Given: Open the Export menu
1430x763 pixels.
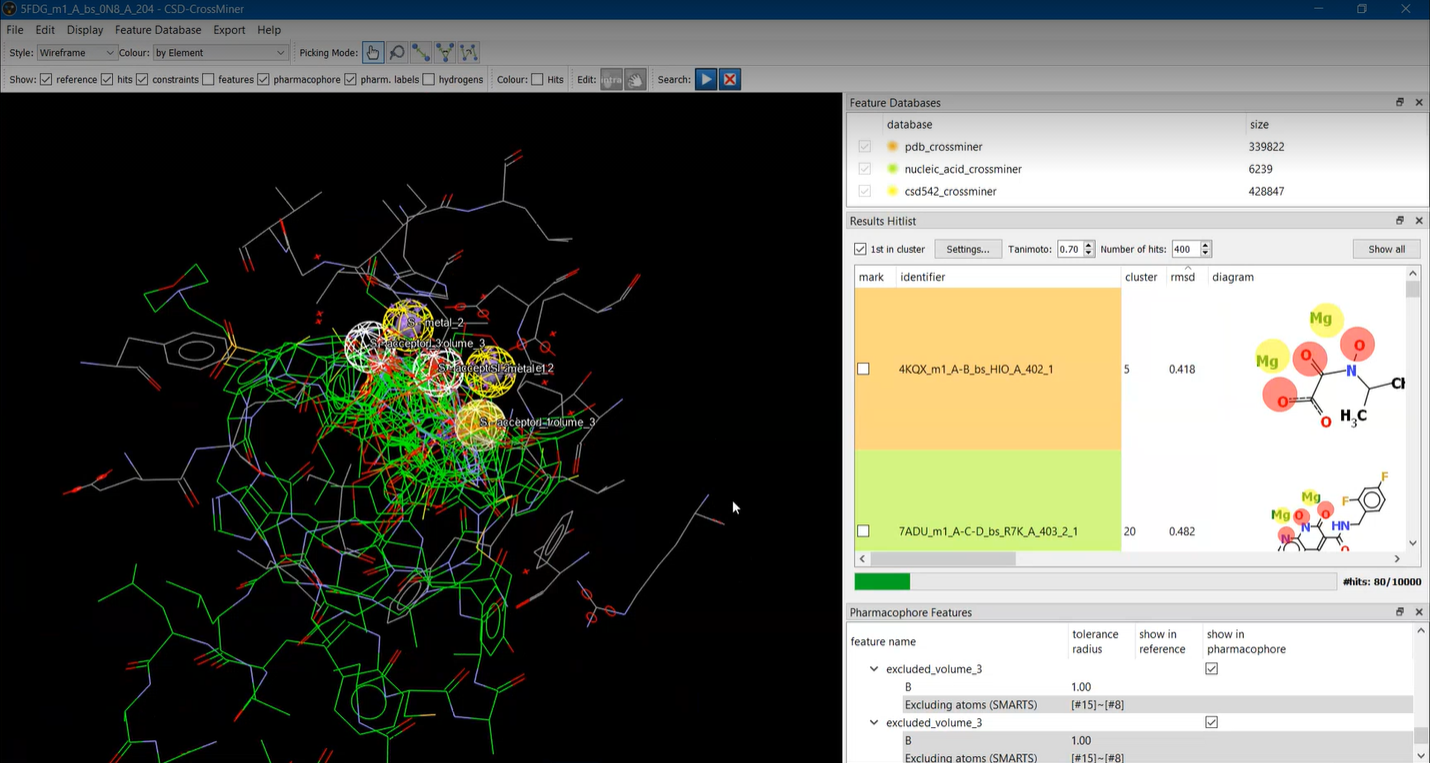Looking at the screenshot, I should click(x=229, y=30).
